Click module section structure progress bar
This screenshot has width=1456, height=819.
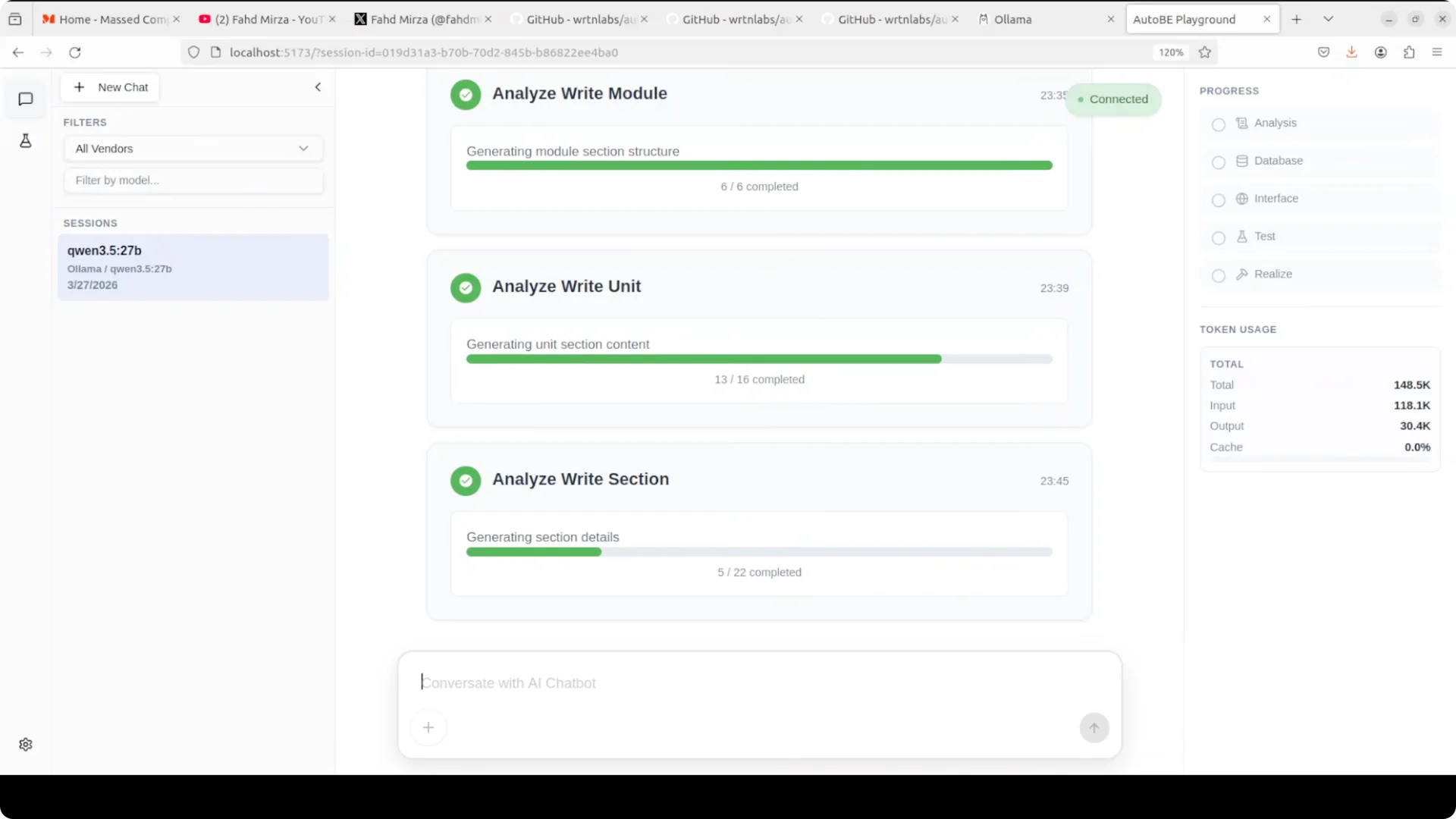759,166
